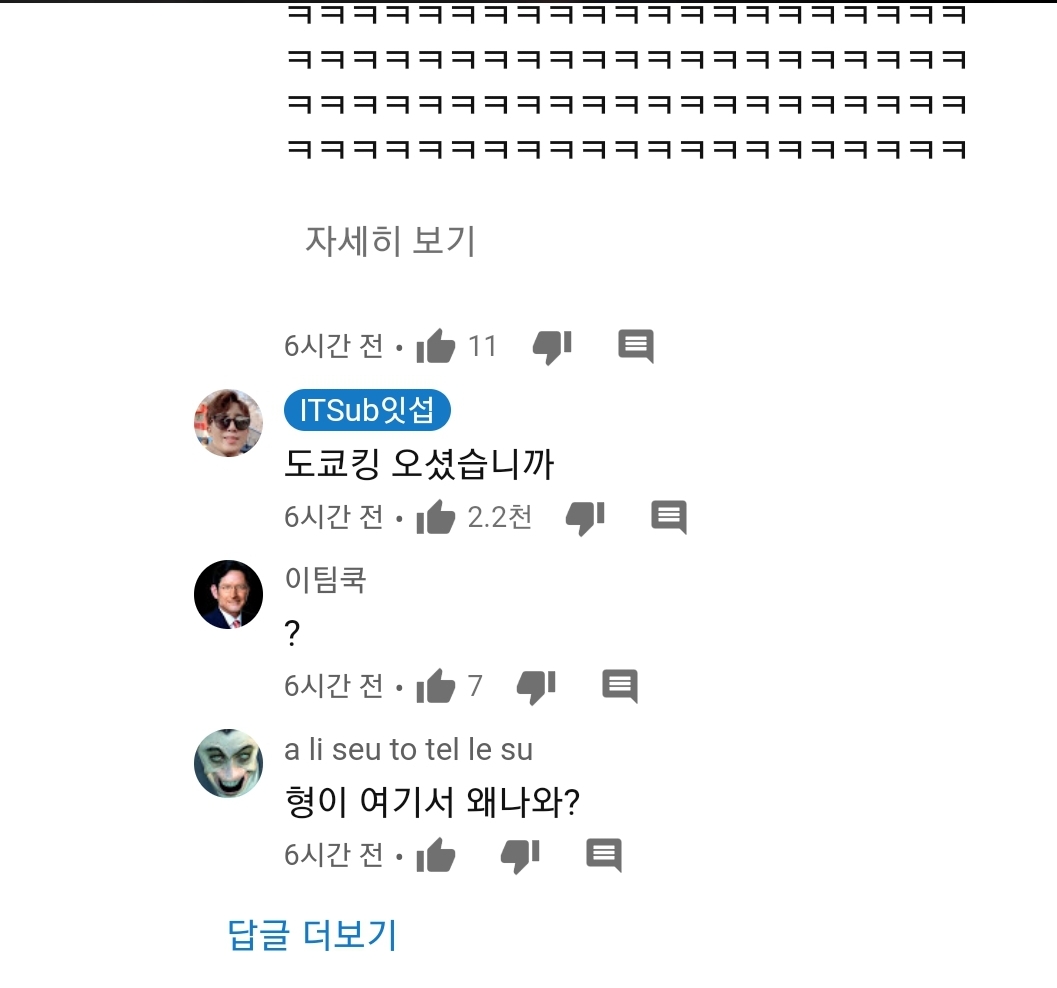Click the a li seu to tel le su avatar

tap(228, 763)
